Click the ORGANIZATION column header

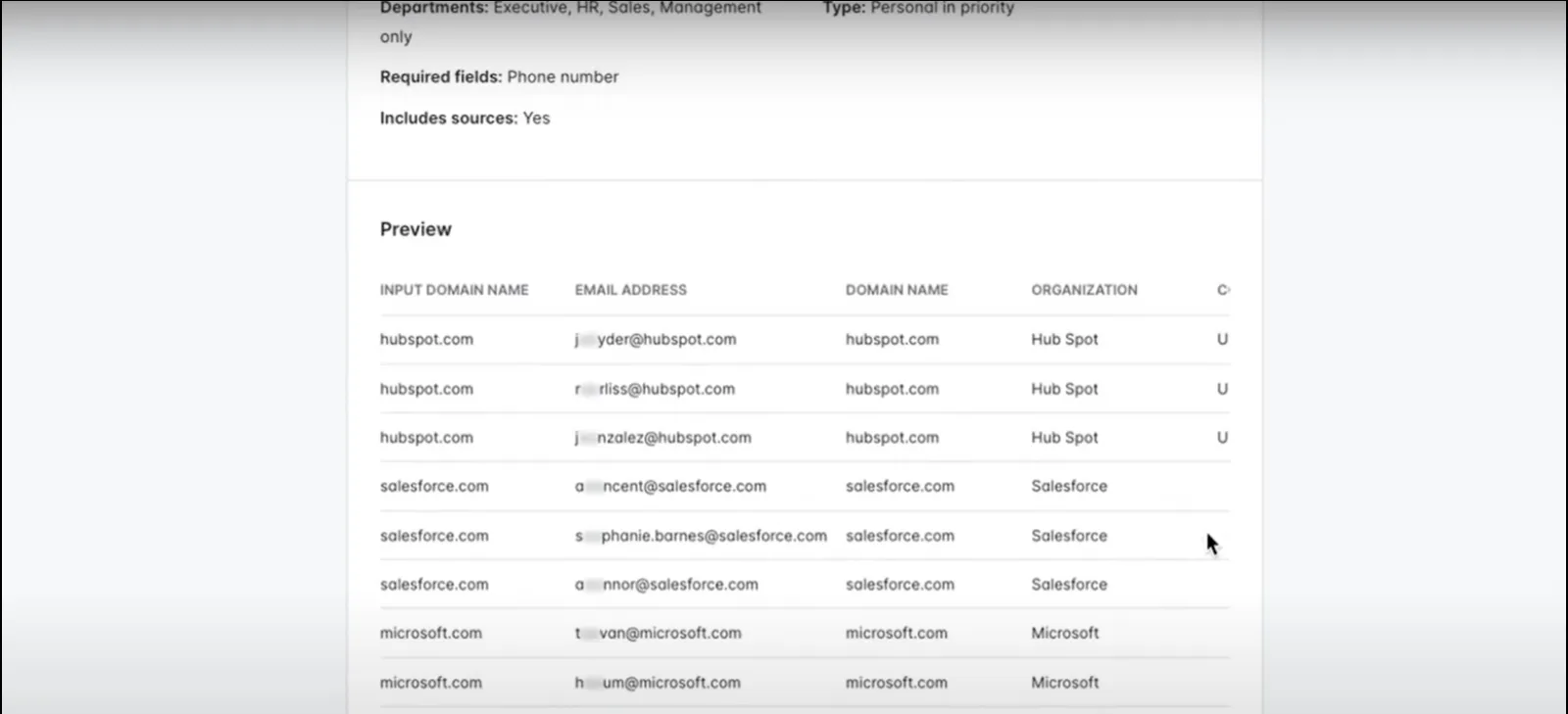point(1084,290)
